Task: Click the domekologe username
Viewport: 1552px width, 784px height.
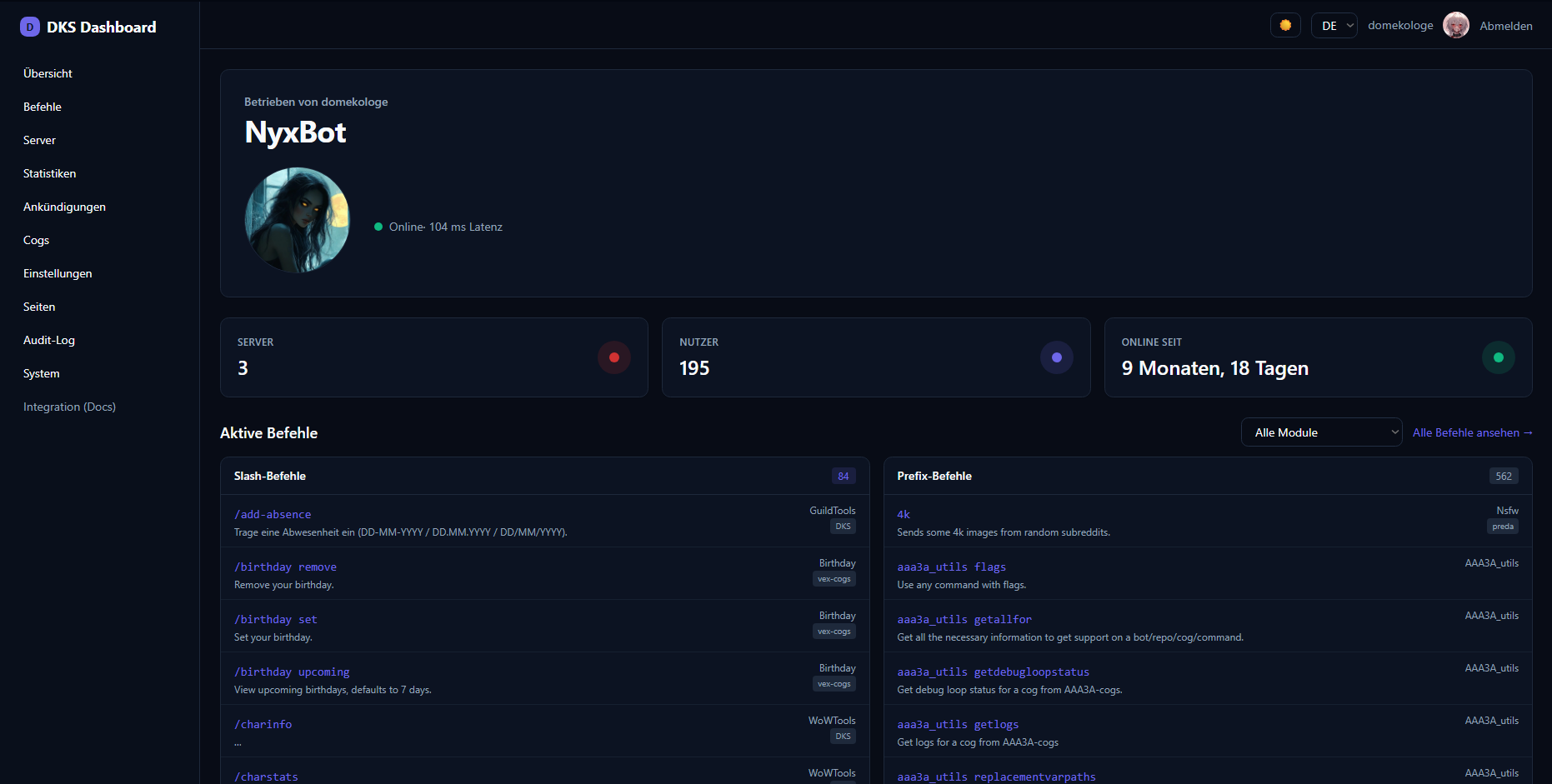Action: [1400, 25]
